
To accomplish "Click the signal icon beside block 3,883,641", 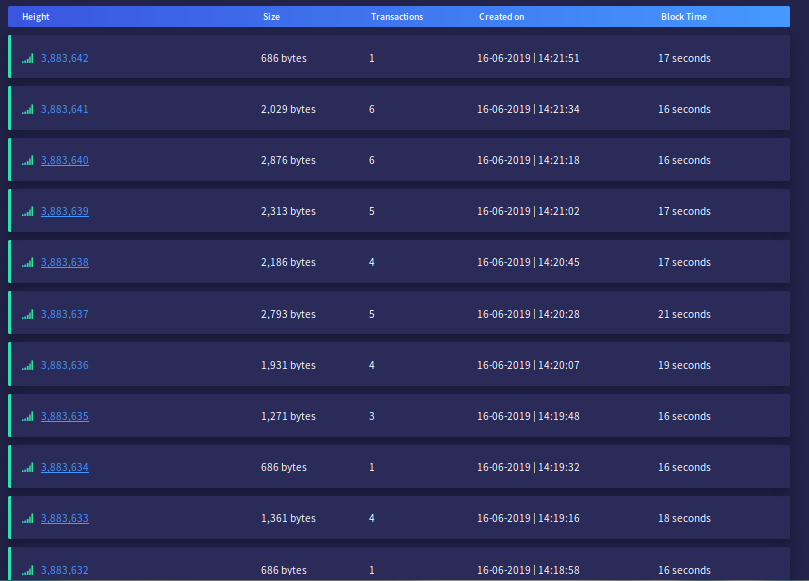I will [28, 109].
